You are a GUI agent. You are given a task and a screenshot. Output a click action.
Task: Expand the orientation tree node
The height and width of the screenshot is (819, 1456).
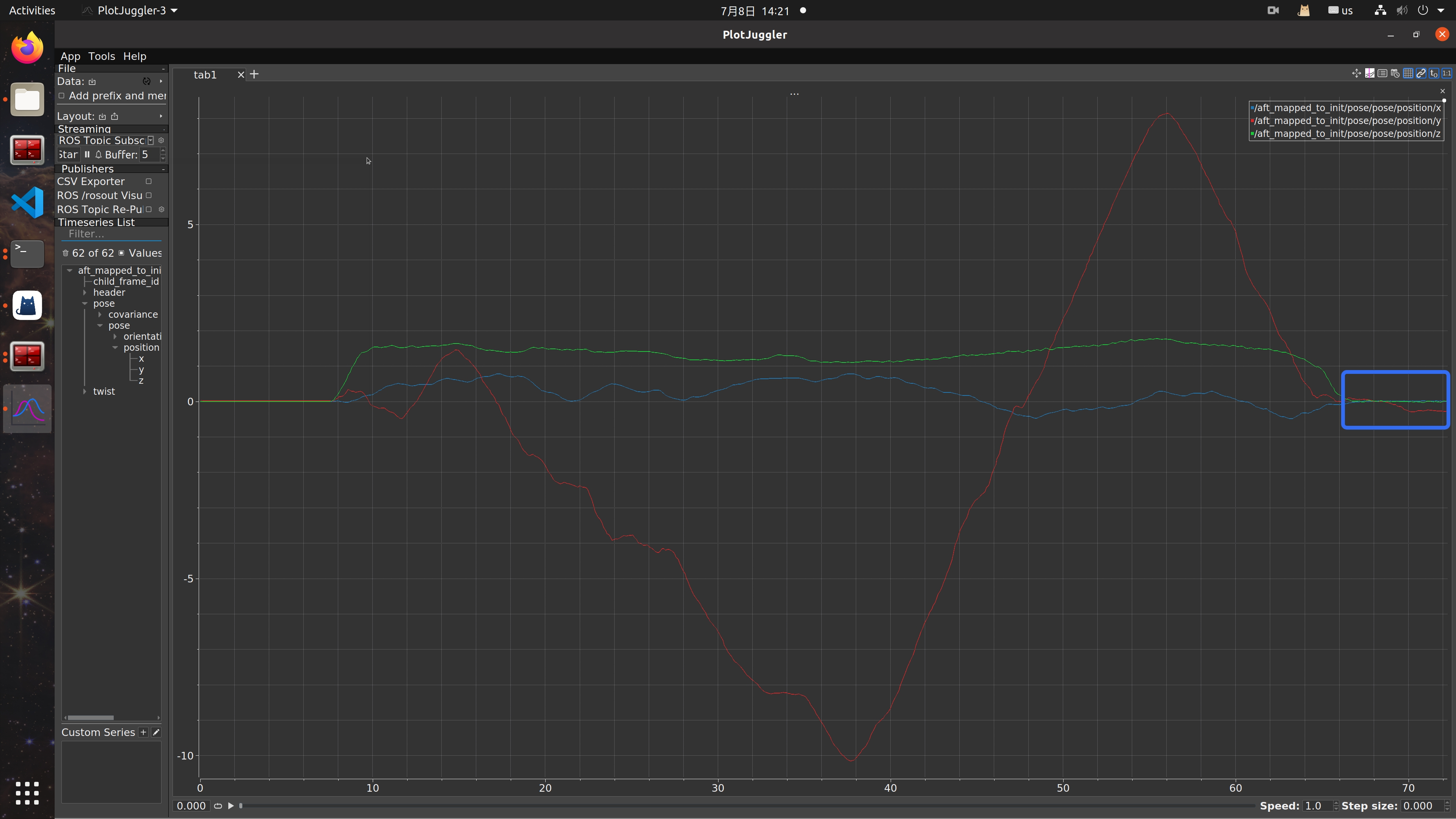(115, 337)
